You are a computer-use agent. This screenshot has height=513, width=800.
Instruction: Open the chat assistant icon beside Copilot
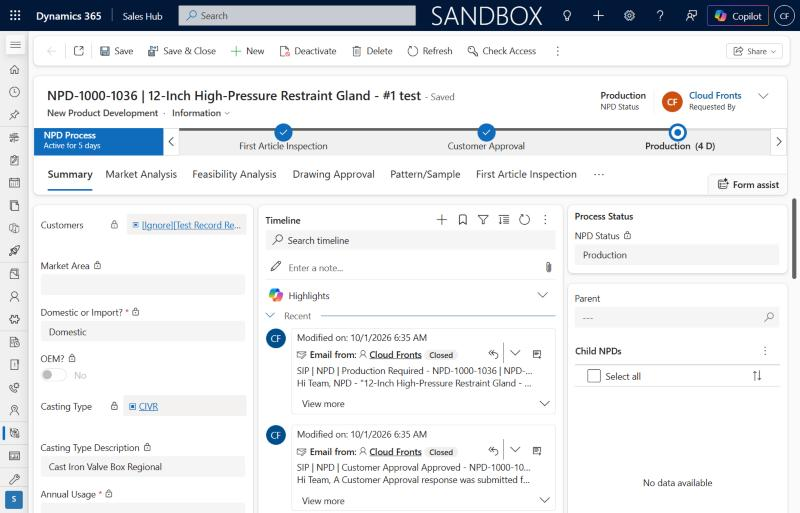click(691, 16)
